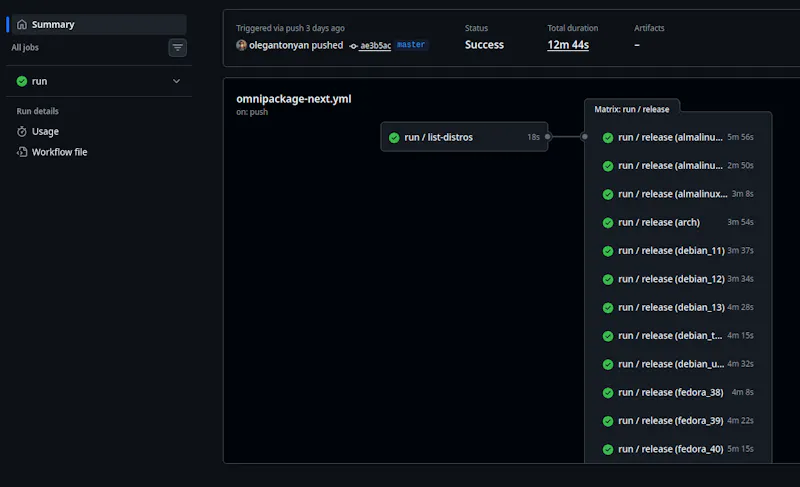Open debian_t... release job lasting 4m 15s
The width and height of the screenshot is (800, 487).
coord(678,336)
